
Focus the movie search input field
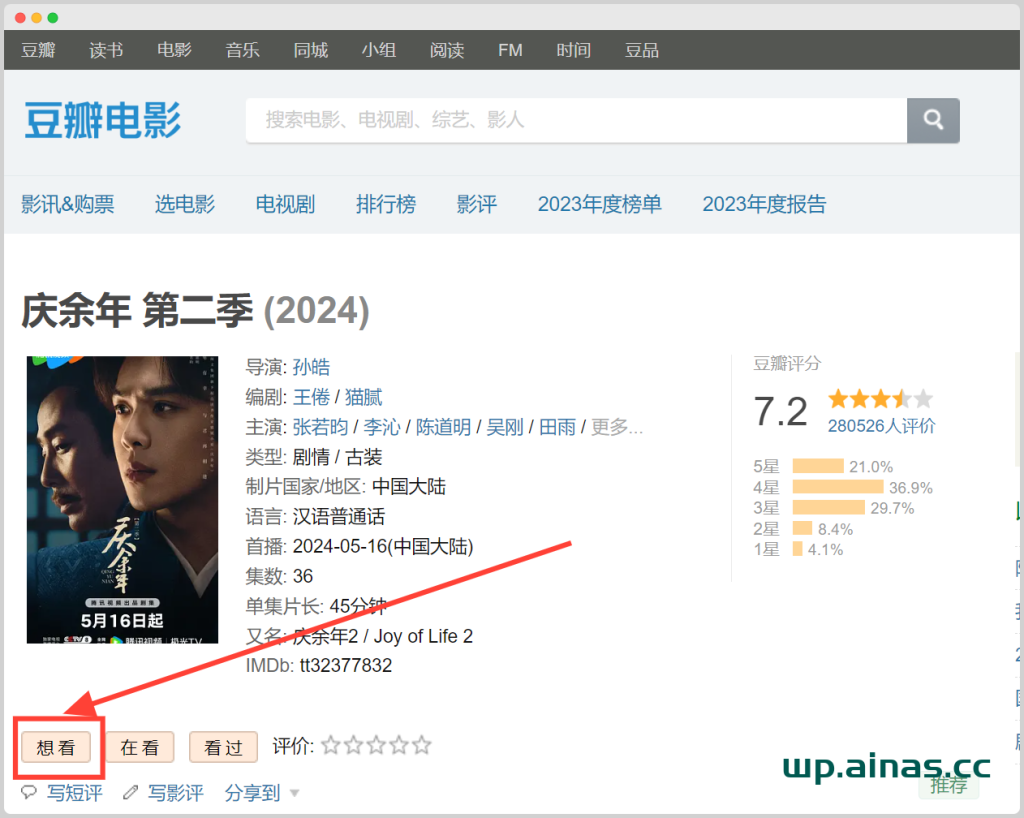(576, 120)
